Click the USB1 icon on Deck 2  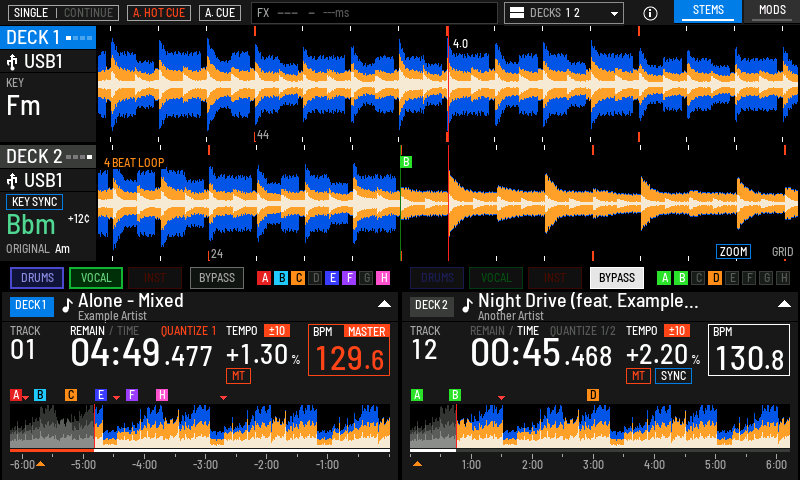point(12,181)
